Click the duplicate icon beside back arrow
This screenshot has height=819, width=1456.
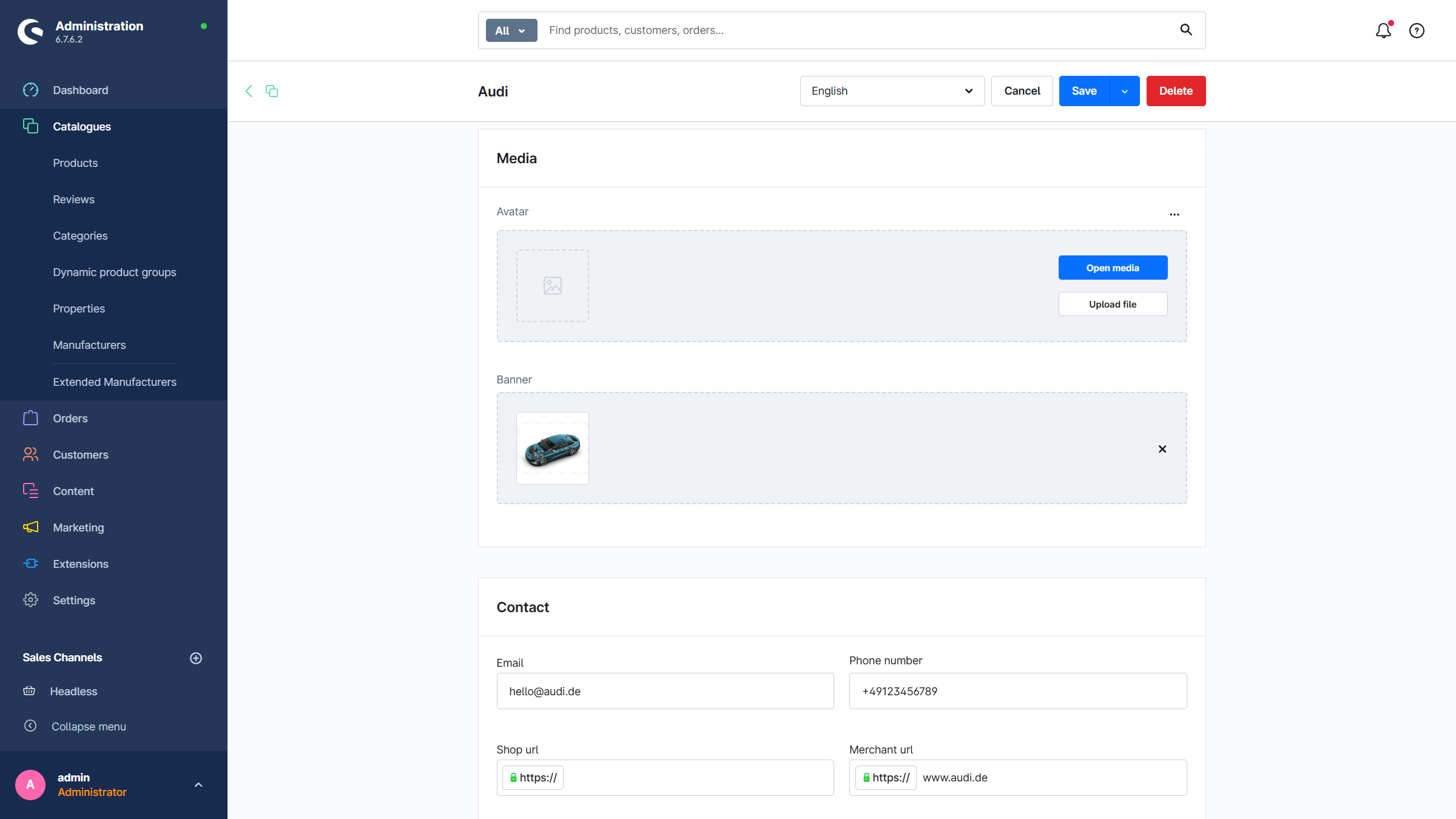[272, 91]
